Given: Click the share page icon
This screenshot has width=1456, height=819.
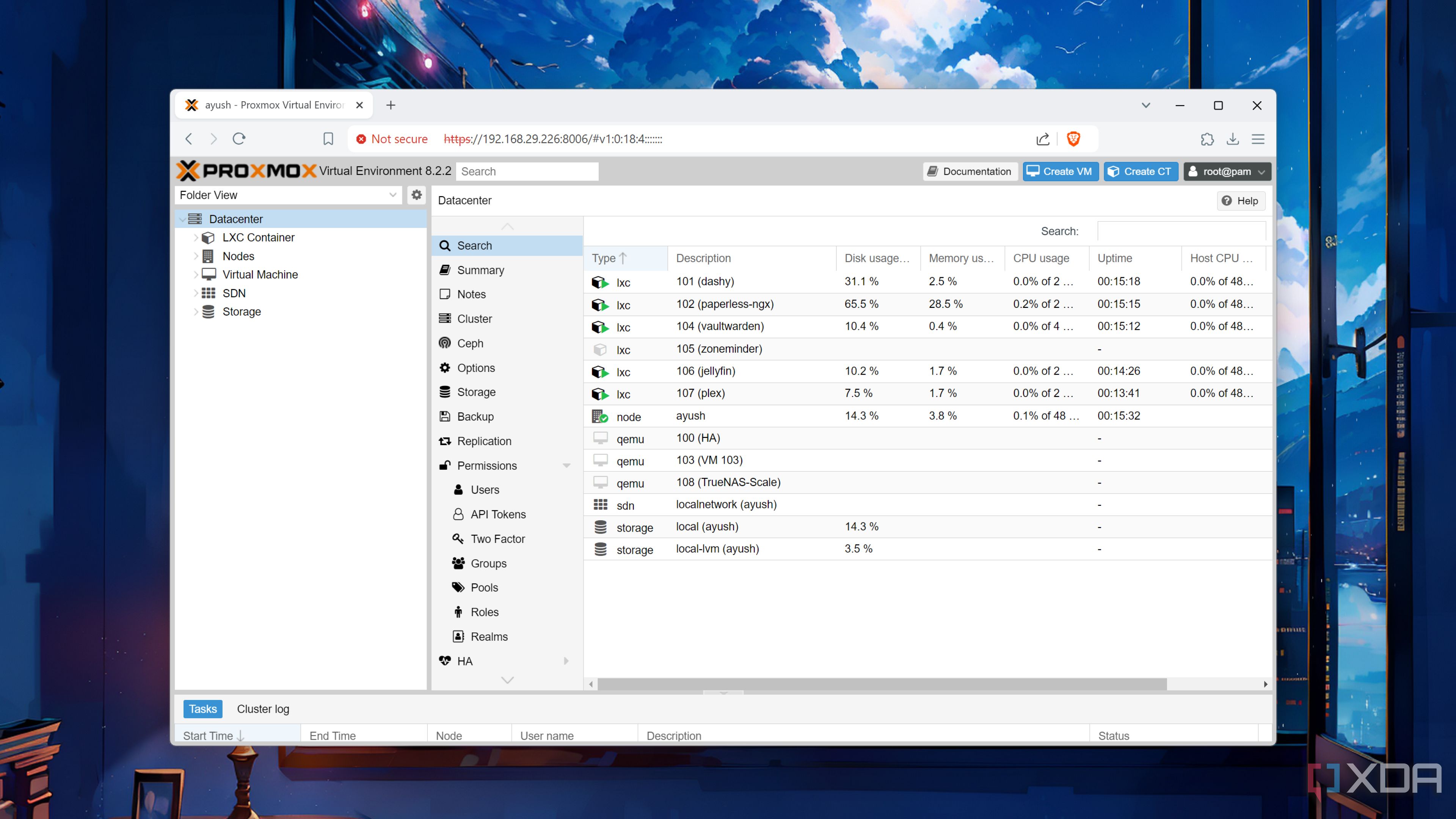Looking at the screenshot, I should pos(1043,139).
